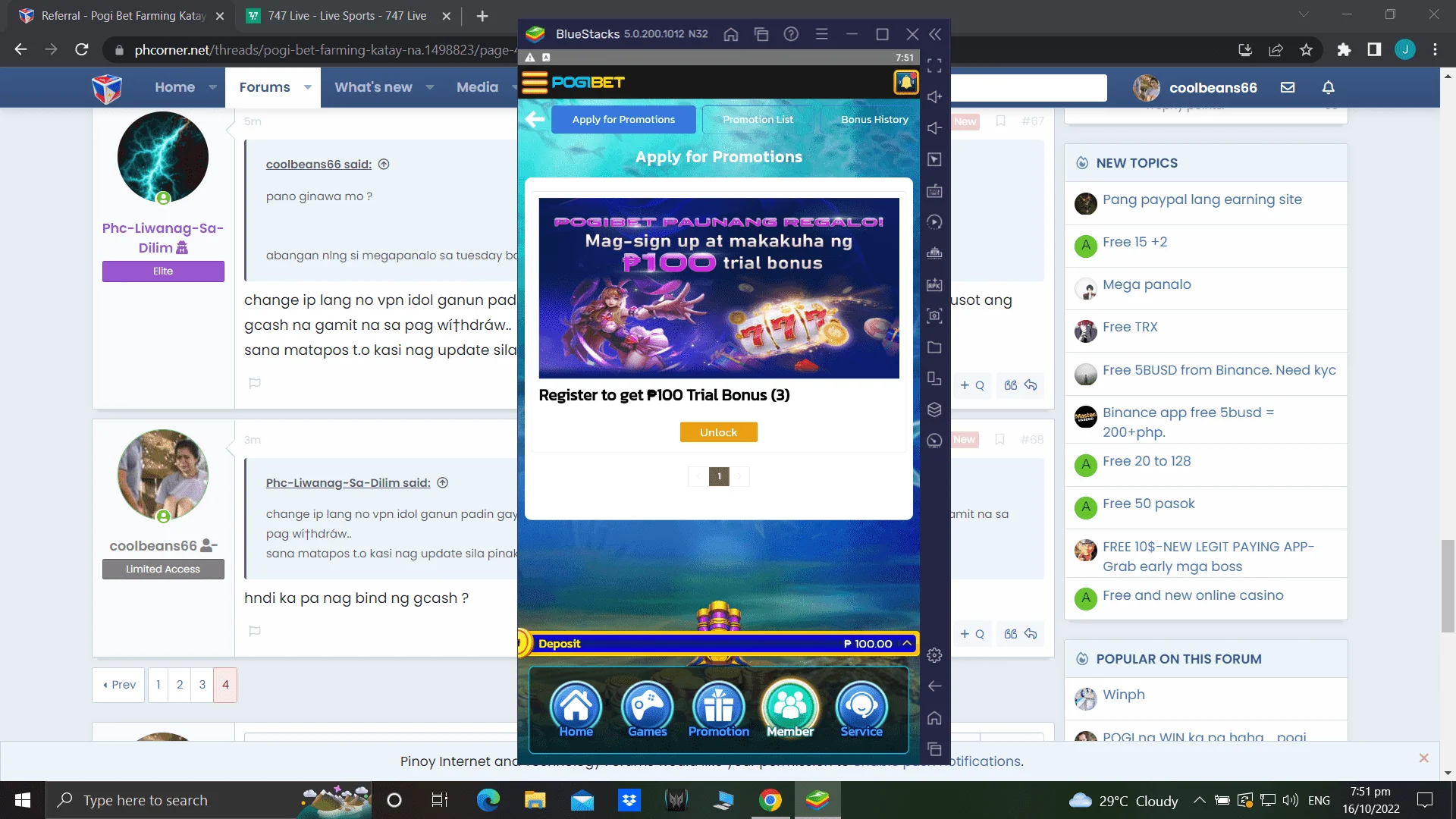Toggle BlueStacks fullscreen mode

pos(934,66)
